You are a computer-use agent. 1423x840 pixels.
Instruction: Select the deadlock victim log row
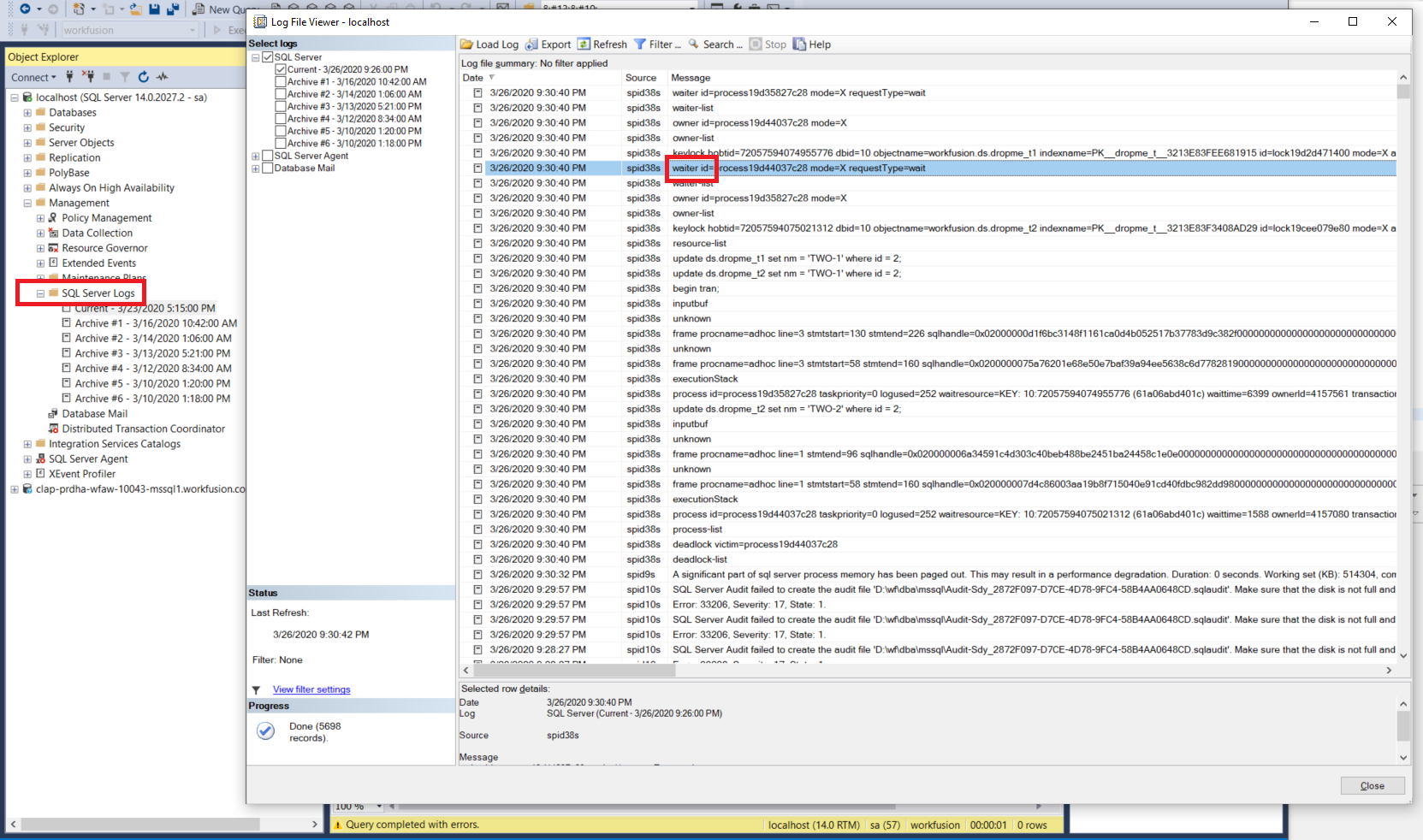pos(928,544)
